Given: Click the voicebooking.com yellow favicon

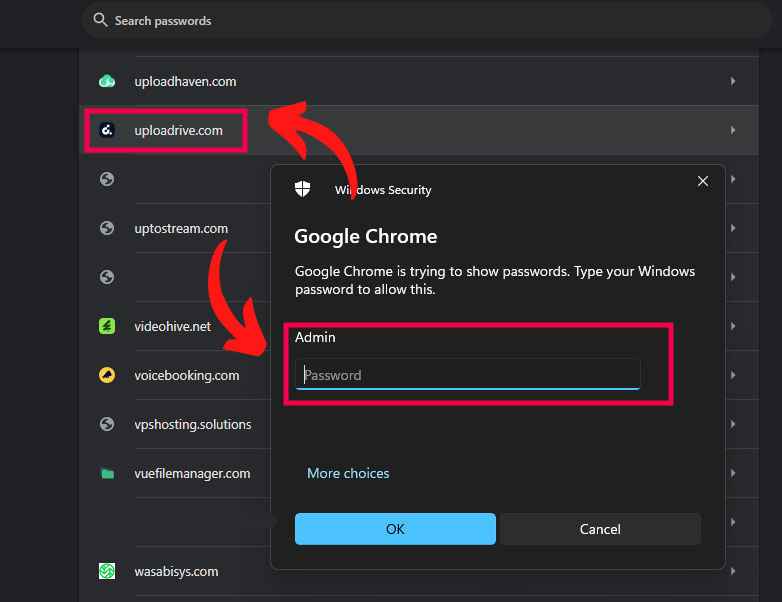Looking at the screenshot, I should point(107,375).
